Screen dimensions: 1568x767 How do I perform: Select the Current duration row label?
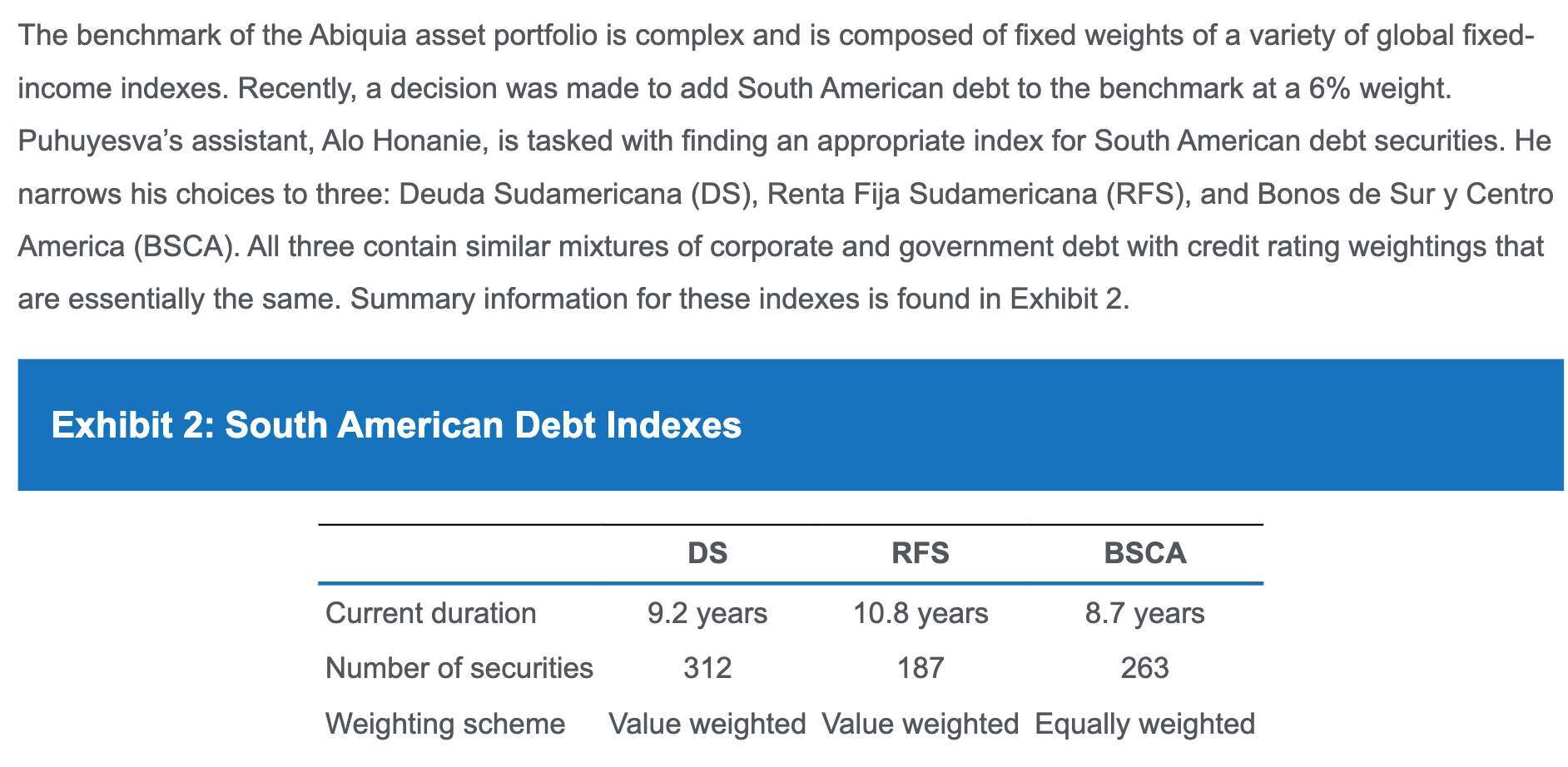coord(430,613)
